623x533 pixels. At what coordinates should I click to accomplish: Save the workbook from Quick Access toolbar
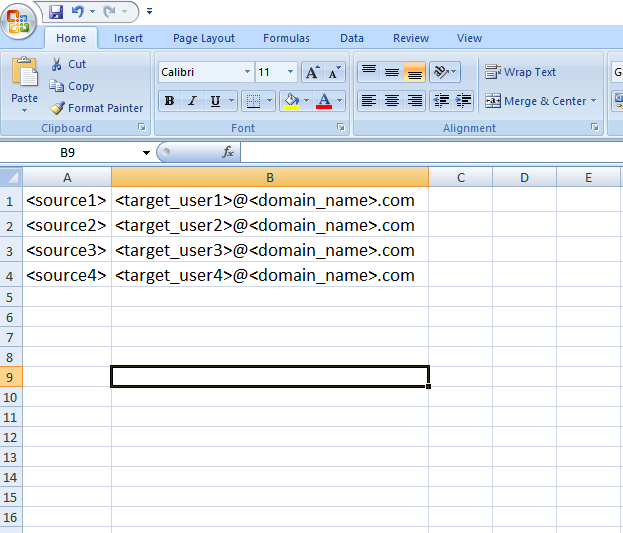click(x=56, y=12)
